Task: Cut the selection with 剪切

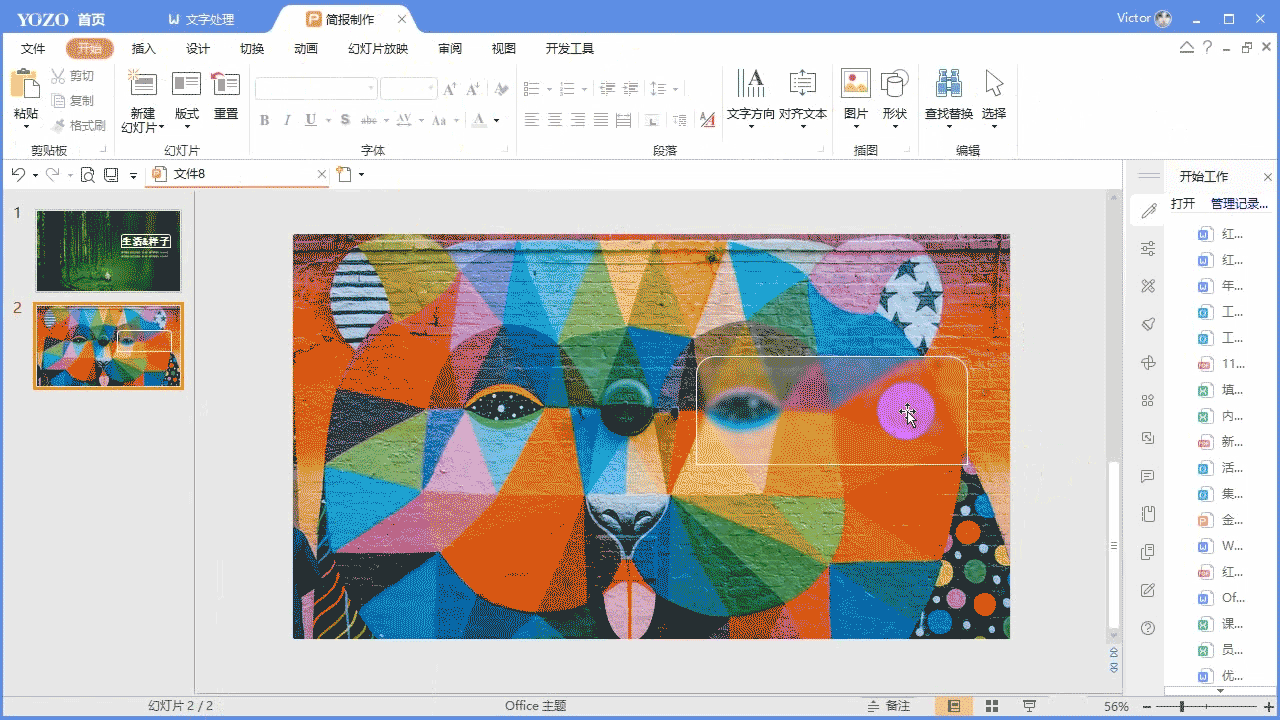Action: (73, 76)
